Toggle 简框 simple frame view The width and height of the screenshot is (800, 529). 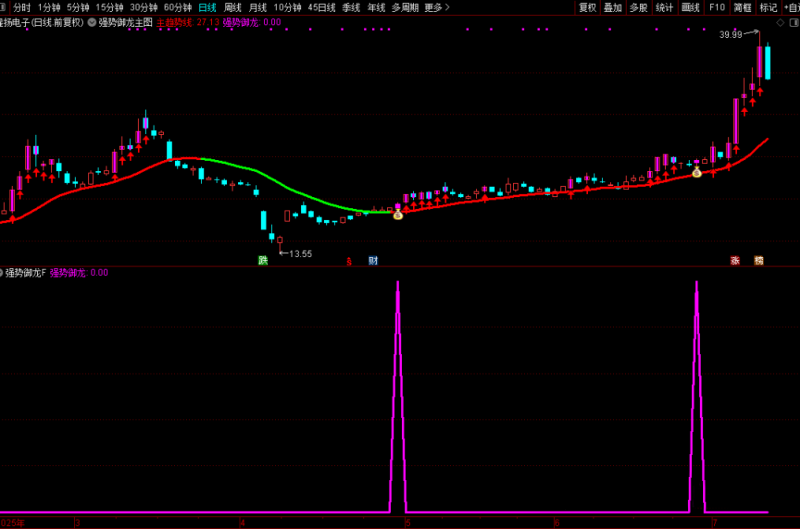coord(742,7)
